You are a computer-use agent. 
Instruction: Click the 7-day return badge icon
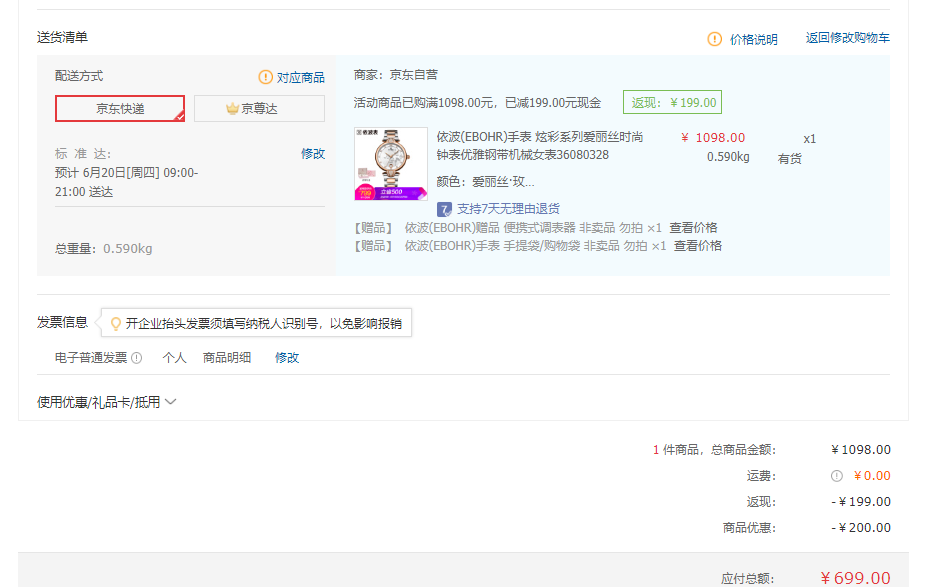(444, 209)
